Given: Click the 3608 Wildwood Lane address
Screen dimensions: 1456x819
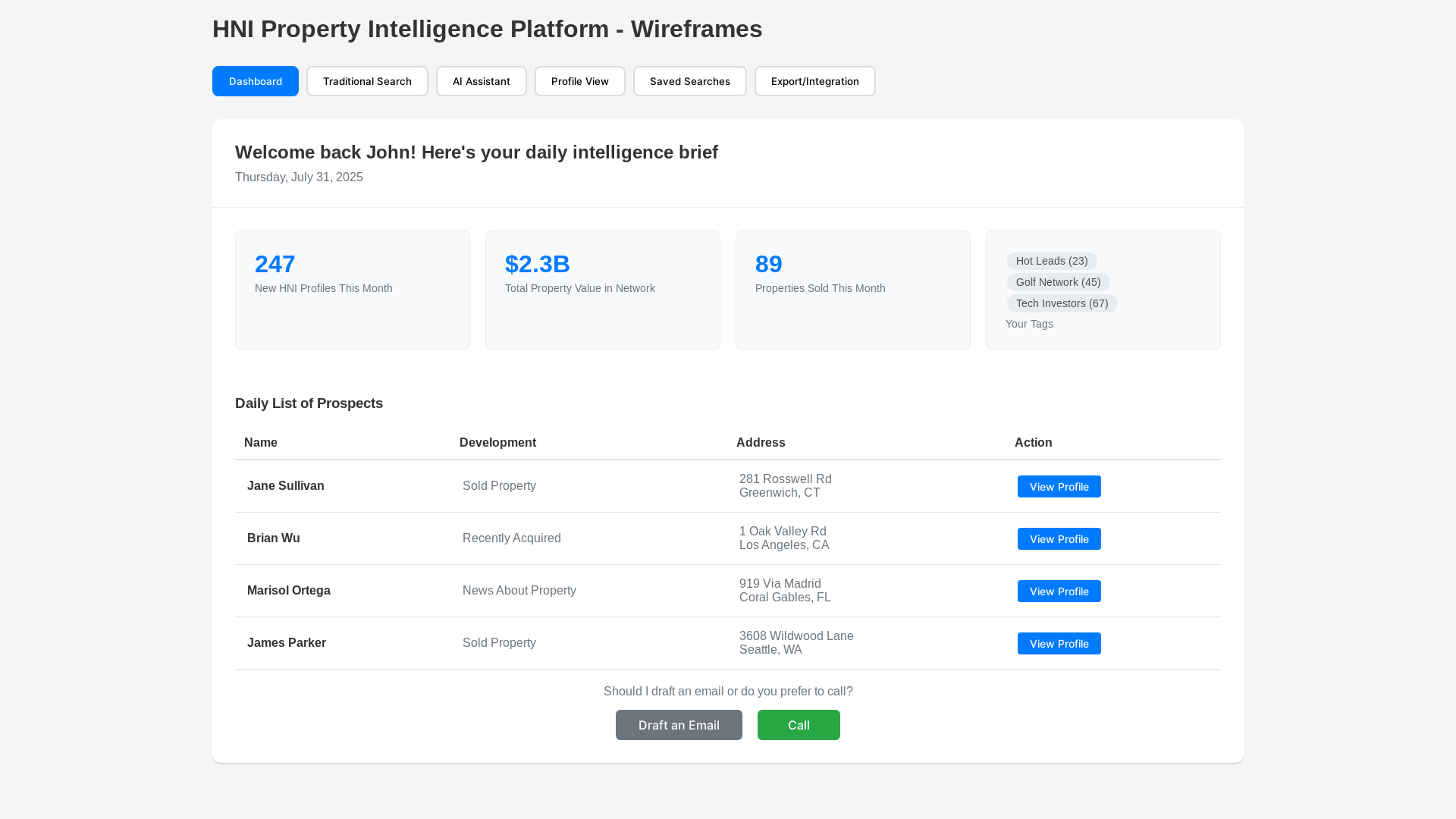Looking at the screenshot, I should click(796, 643).
